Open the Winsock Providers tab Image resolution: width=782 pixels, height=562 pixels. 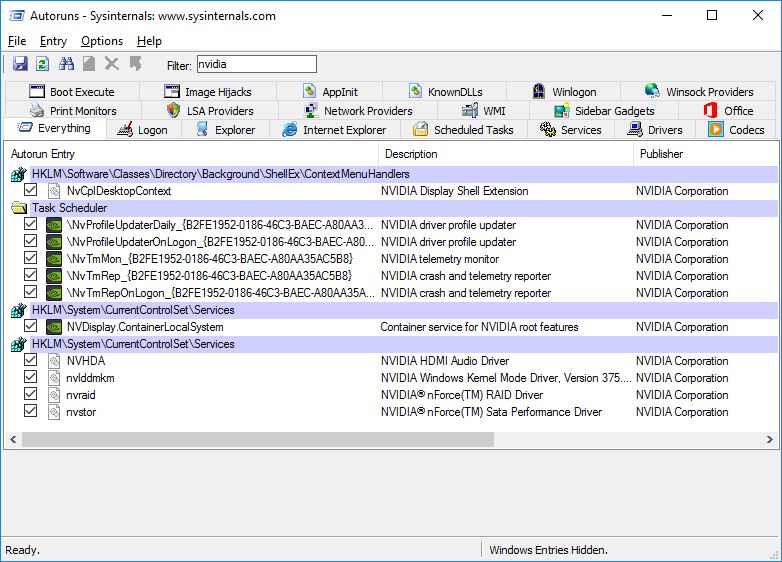tap(699, 92)
